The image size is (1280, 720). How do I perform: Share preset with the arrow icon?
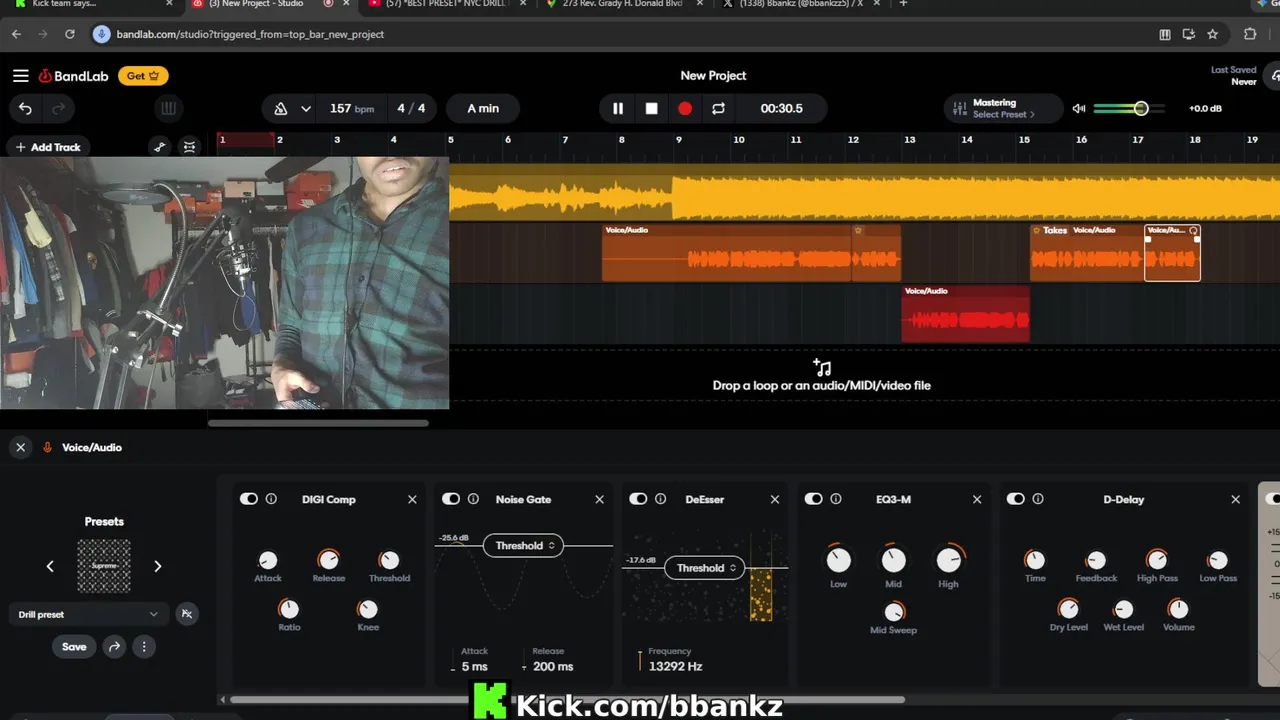coord(114,647)
